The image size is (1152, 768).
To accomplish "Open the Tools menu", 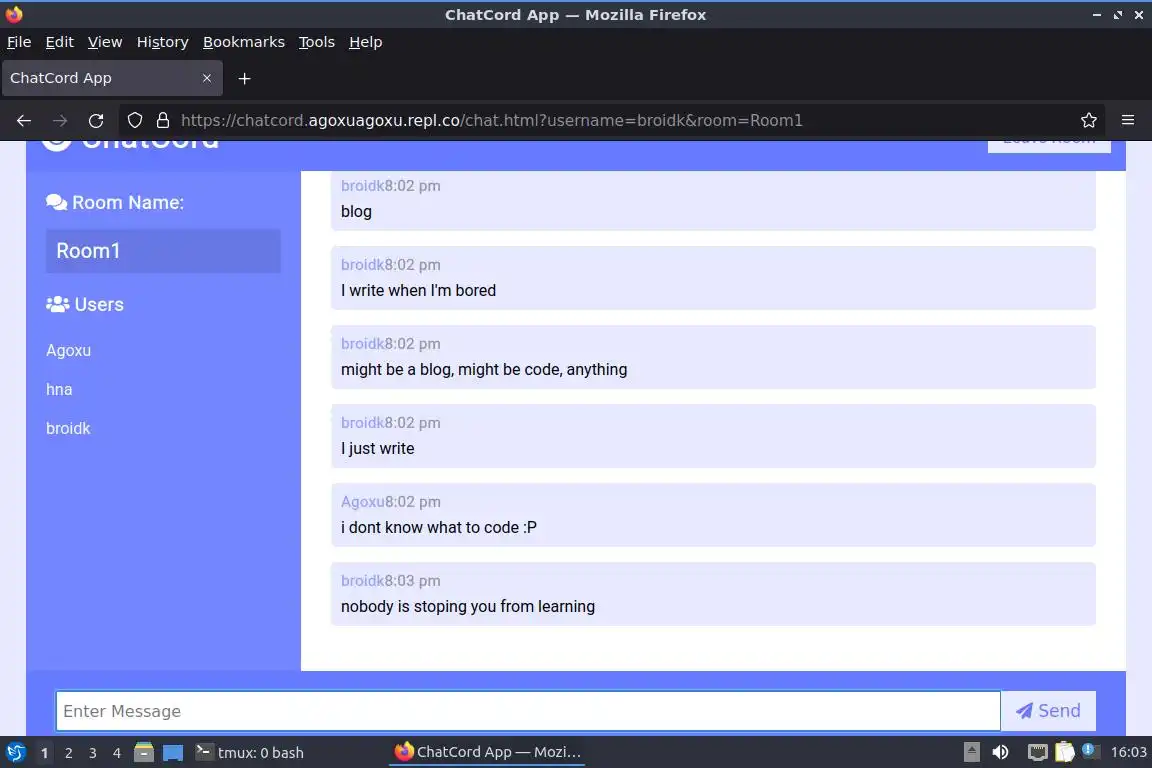I will pos(317,42).
